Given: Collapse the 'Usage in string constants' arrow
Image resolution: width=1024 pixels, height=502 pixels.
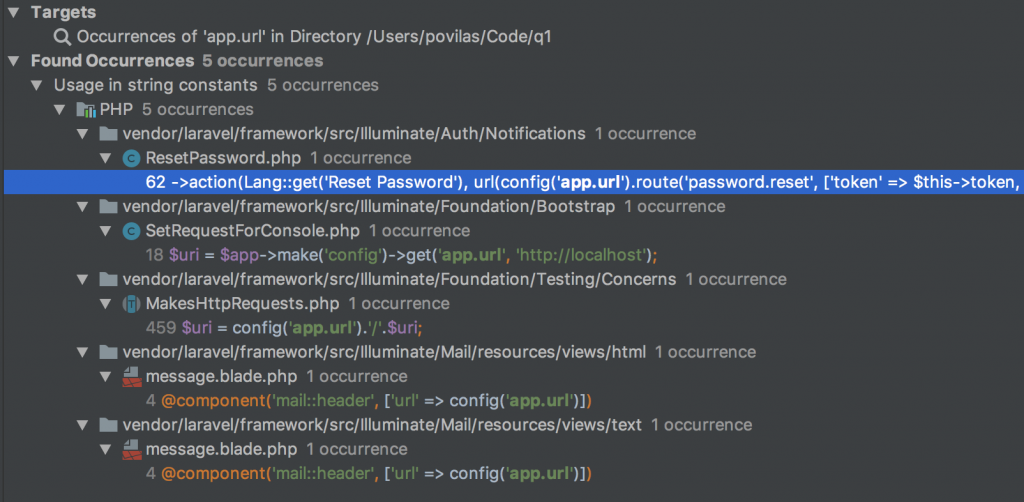Looking at the screenshot, I should click(37, 86).
